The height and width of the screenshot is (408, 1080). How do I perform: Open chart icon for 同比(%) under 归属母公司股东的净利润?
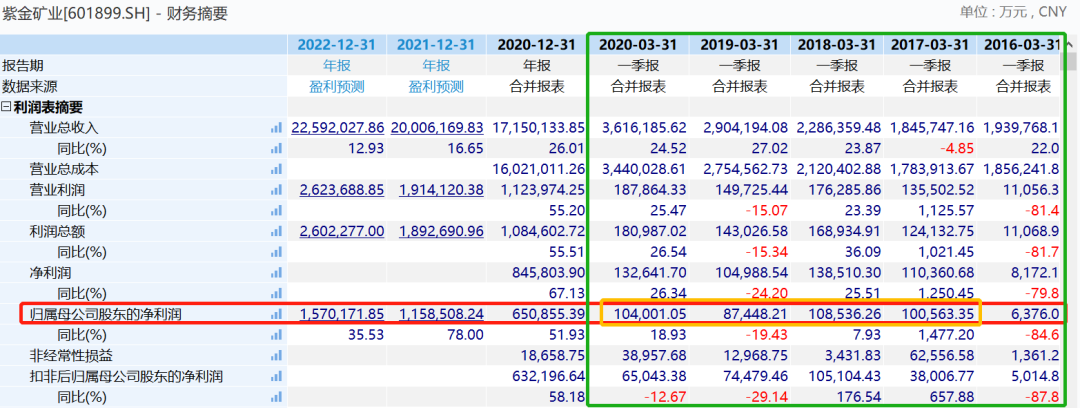pyautogui.click(x=277, y=335)
